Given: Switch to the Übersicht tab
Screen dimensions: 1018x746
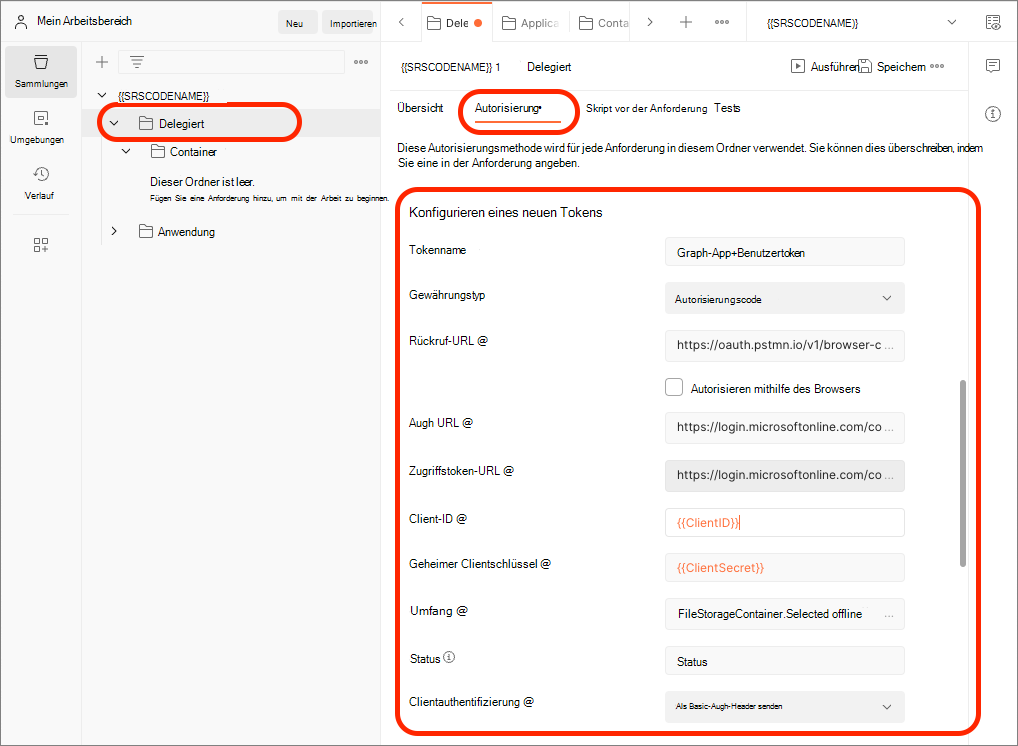Looking at the screenshot, I should (420, 108).
